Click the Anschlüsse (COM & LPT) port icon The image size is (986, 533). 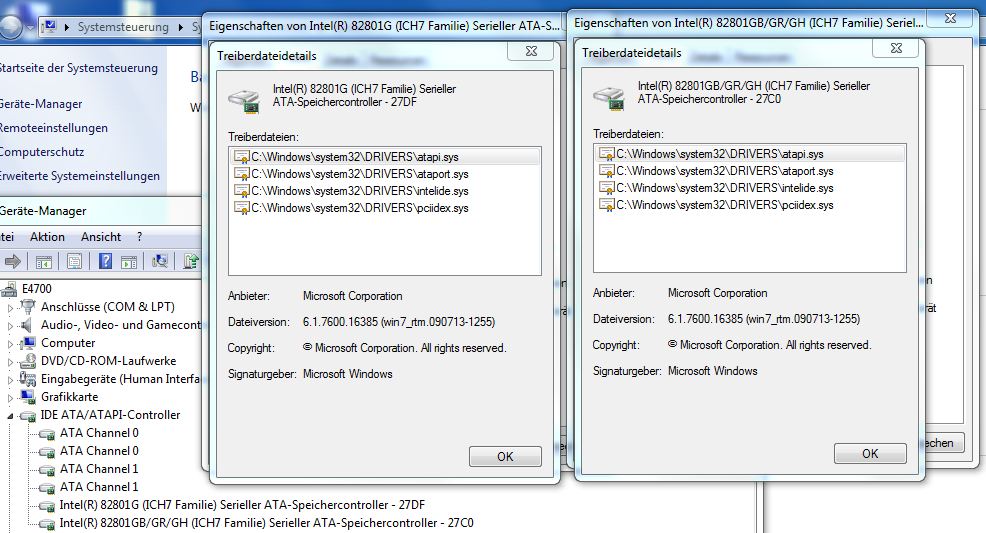tap(28, 307)
